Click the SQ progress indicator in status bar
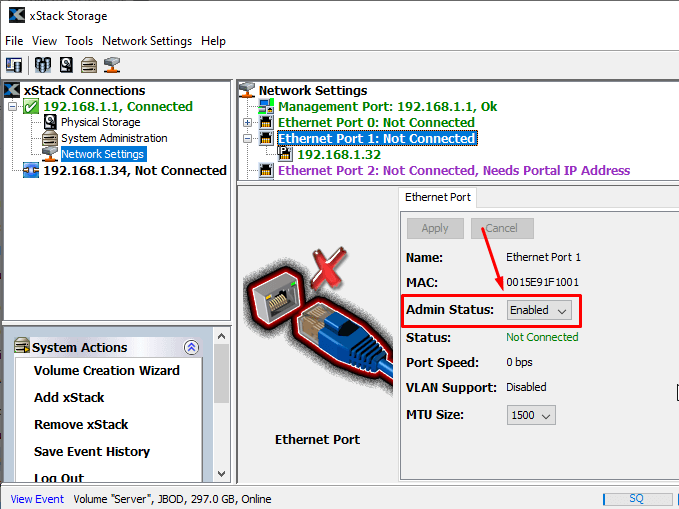This screenshot has height=509, width=679. (637, 499)
